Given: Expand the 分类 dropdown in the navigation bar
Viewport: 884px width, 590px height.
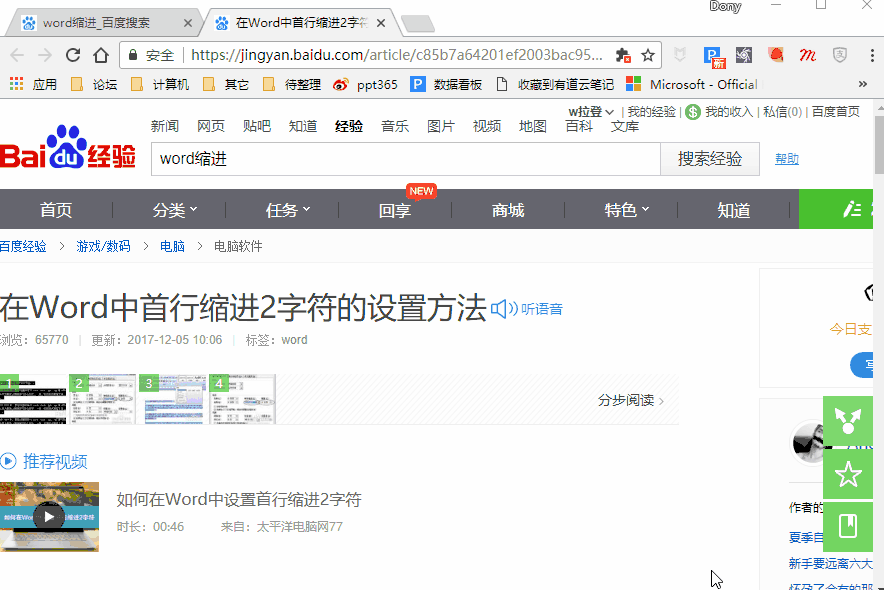Looking at the screenshot, I should [175, 210].
